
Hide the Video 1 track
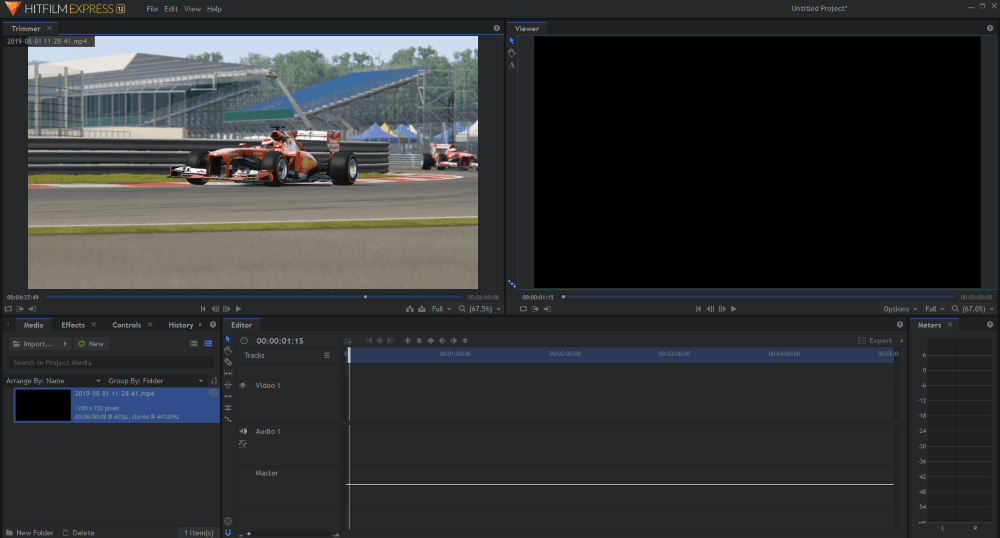coord(242,385)
